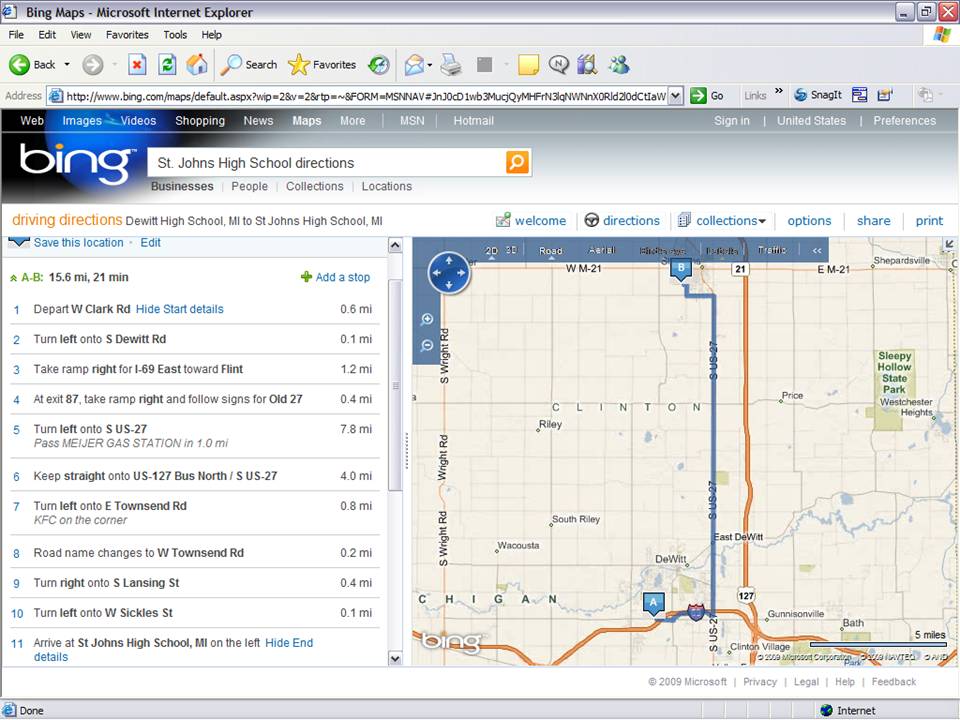Click the Sign in link
This screenshot has width=960, height=720.
coord(732,121)
